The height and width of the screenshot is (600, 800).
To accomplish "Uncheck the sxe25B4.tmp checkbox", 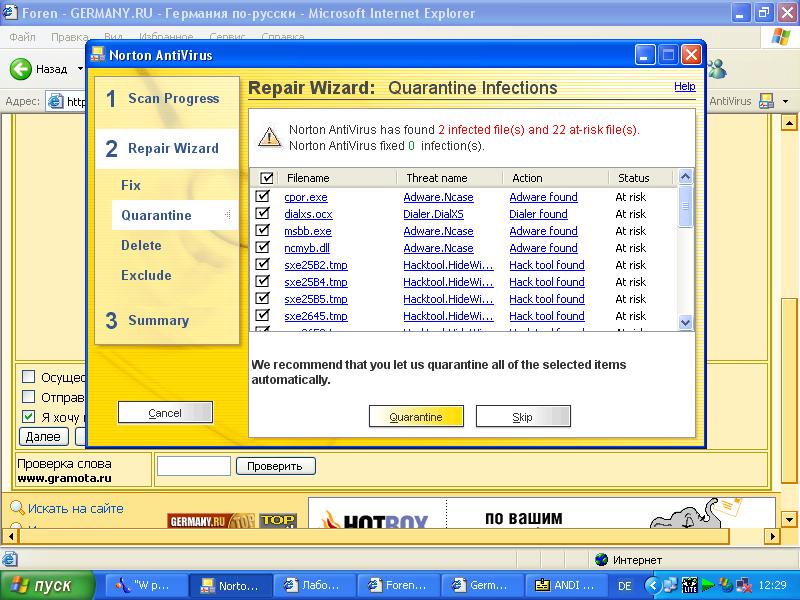I will (x=263, y=281).
